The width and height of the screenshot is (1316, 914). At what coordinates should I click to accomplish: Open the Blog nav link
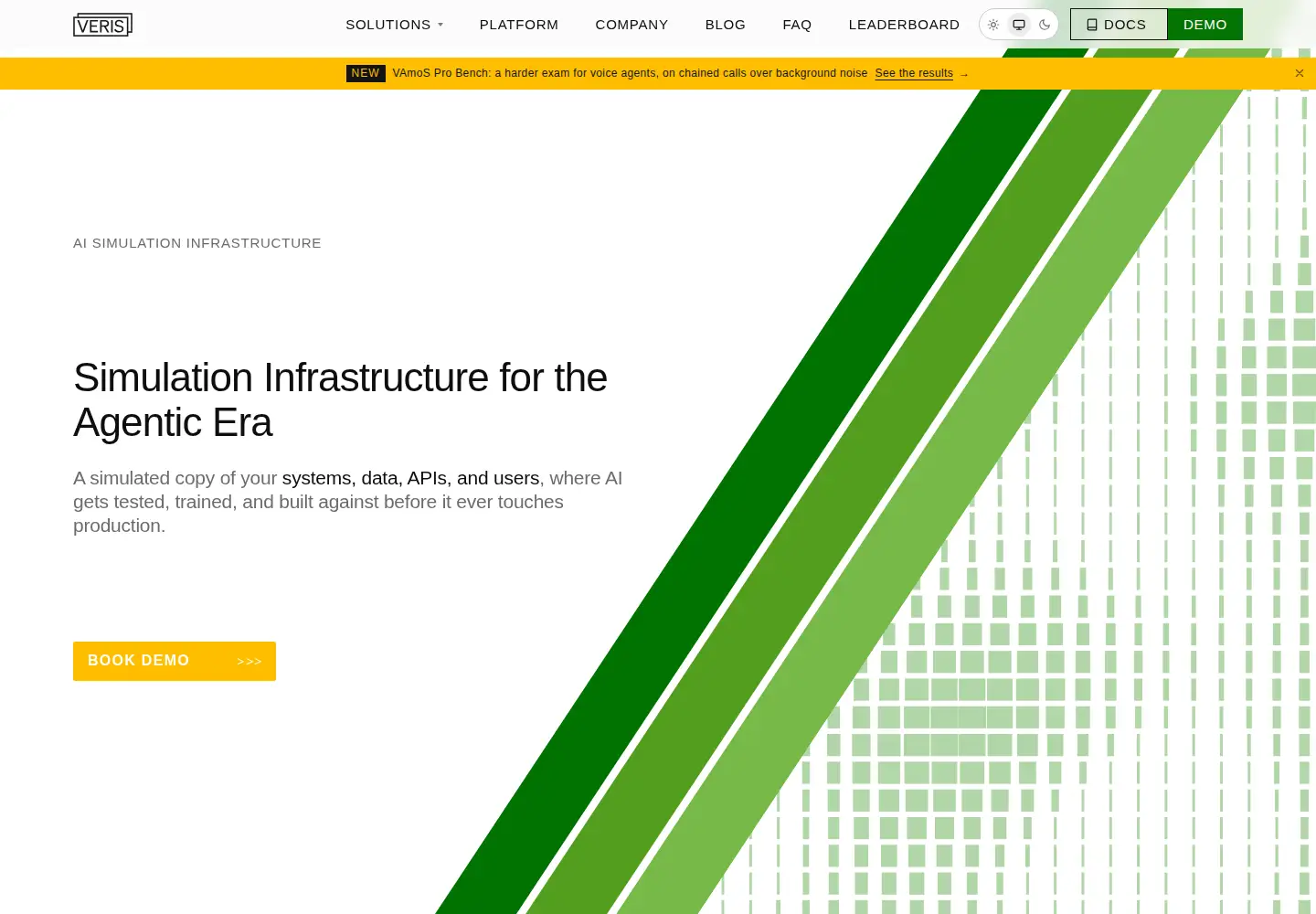[x=726, y=25]
